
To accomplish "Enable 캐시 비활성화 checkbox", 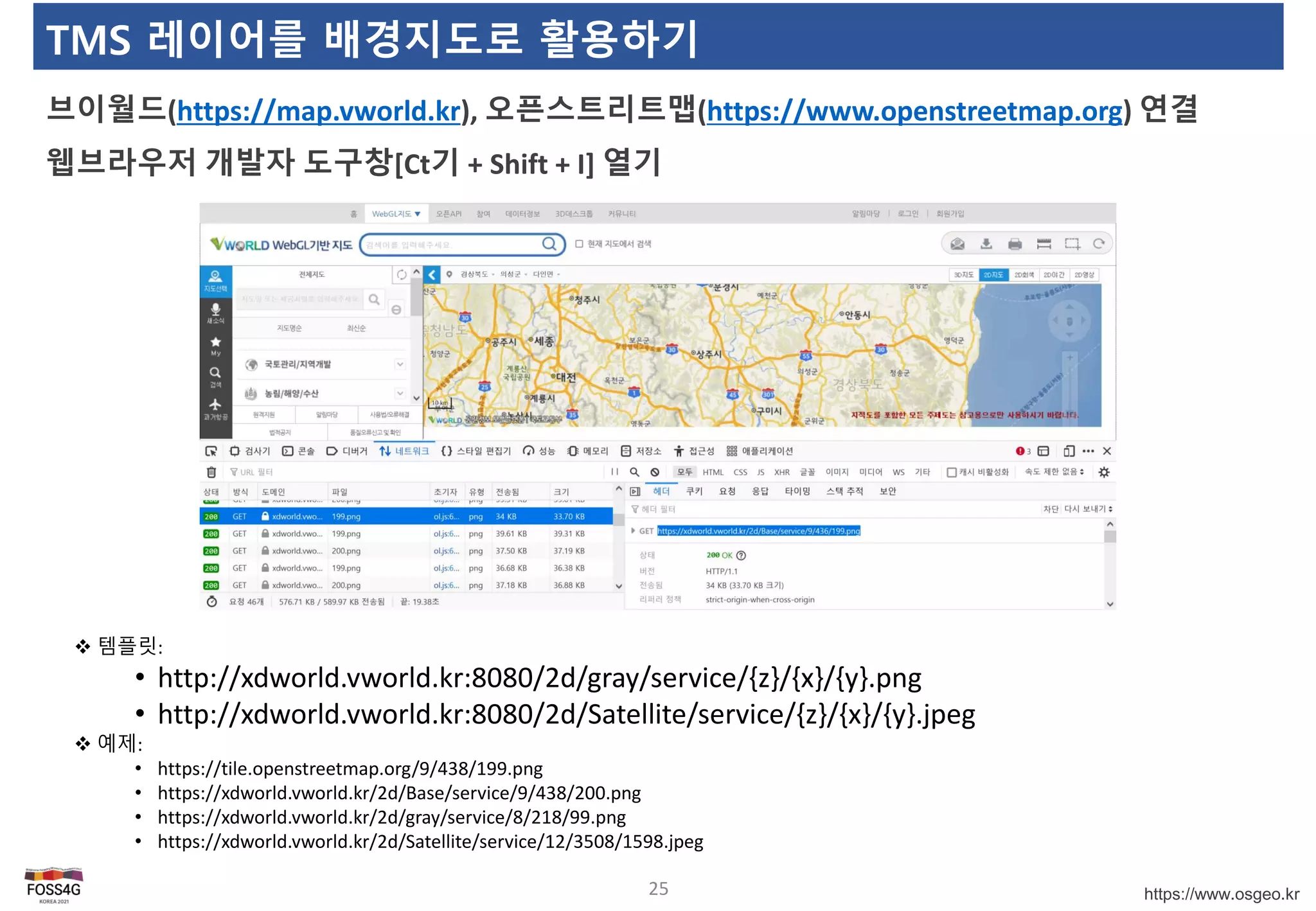I will click(952, 472).
